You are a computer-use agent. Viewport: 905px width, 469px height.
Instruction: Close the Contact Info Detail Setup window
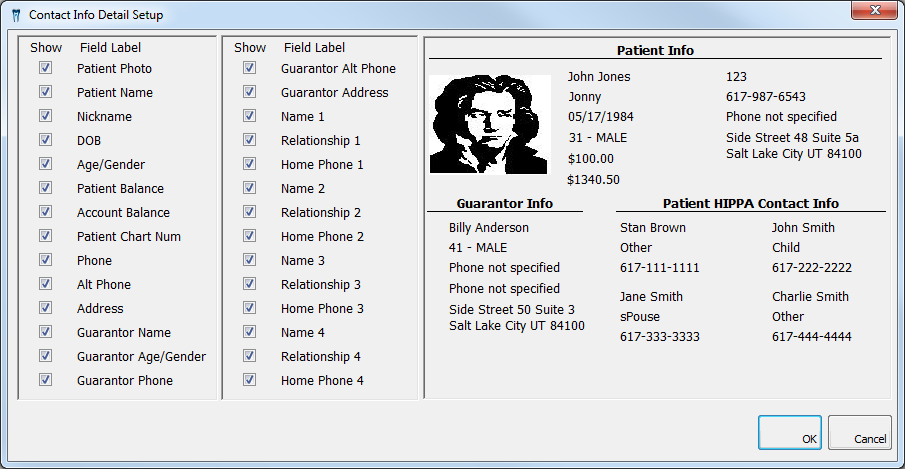875,10
